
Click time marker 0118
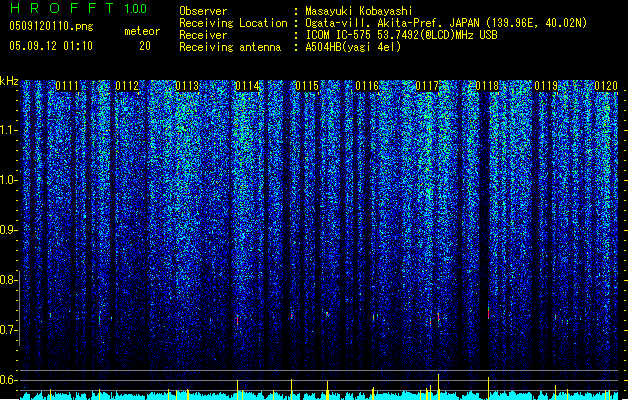[x=487, y=86]
